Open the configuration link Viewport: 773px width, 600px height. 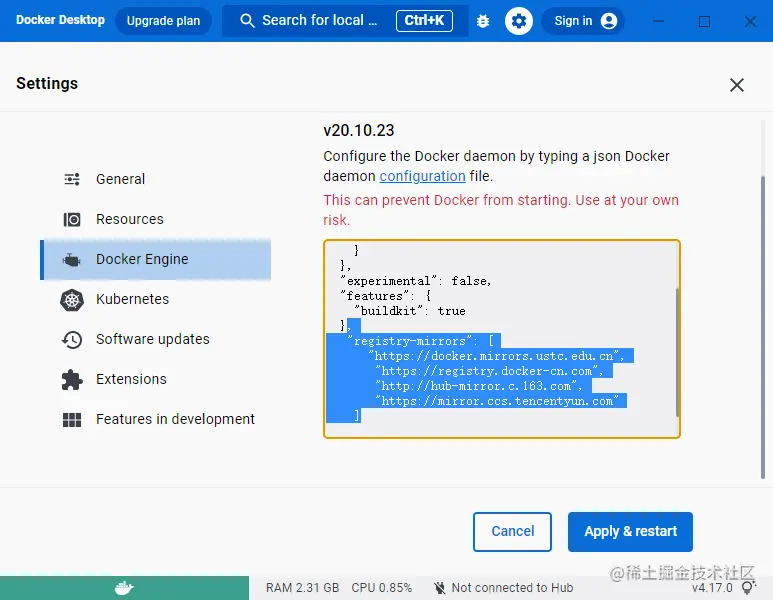pos(422,176)
